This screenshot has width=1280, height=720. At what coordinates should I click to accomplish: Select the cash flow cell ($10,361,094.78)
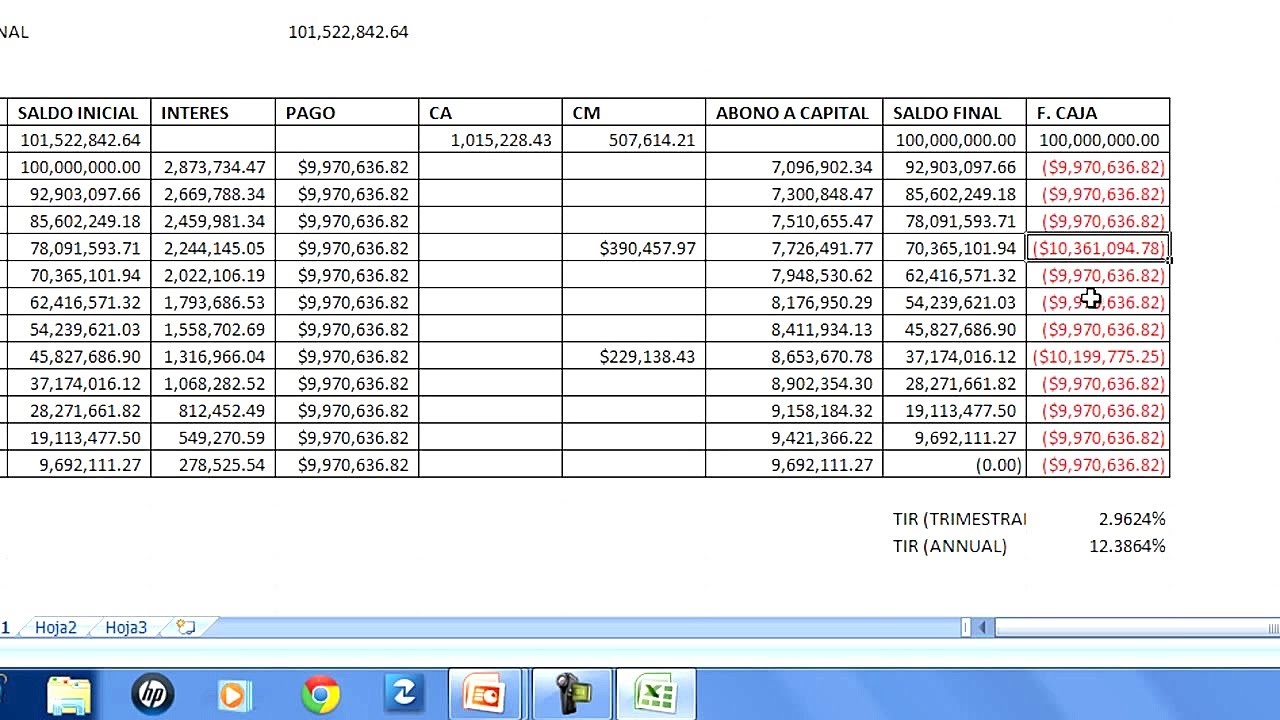1098,248
